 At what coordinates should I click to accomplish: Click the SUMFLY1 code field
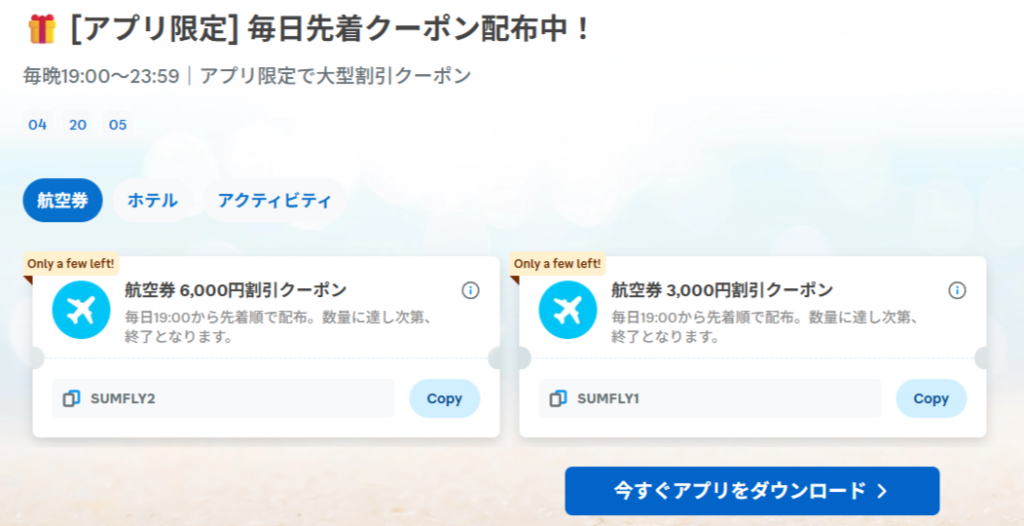[x=710, y=399]
